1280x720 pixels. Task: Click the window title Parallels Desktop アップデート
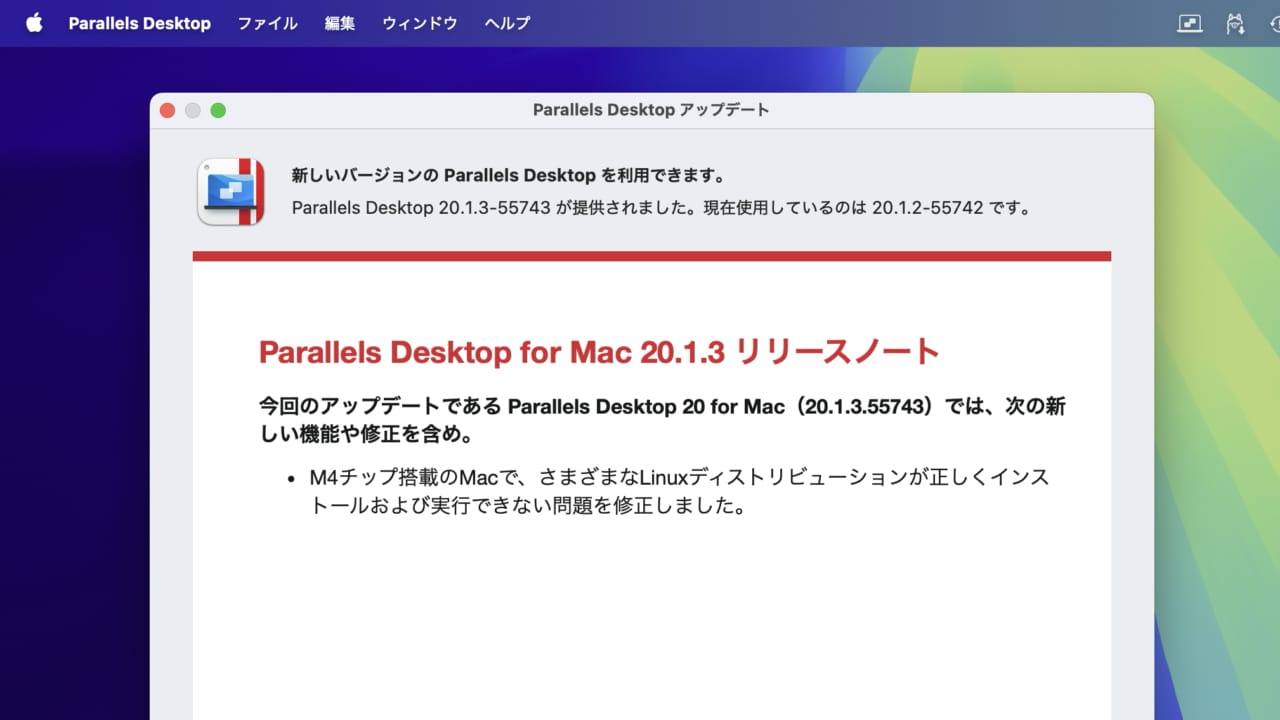(x=651, y=110)
